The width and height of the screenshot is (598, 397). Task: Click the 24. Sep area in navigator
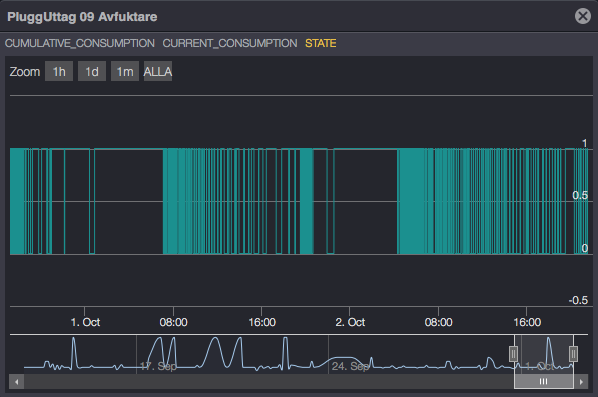350,366
